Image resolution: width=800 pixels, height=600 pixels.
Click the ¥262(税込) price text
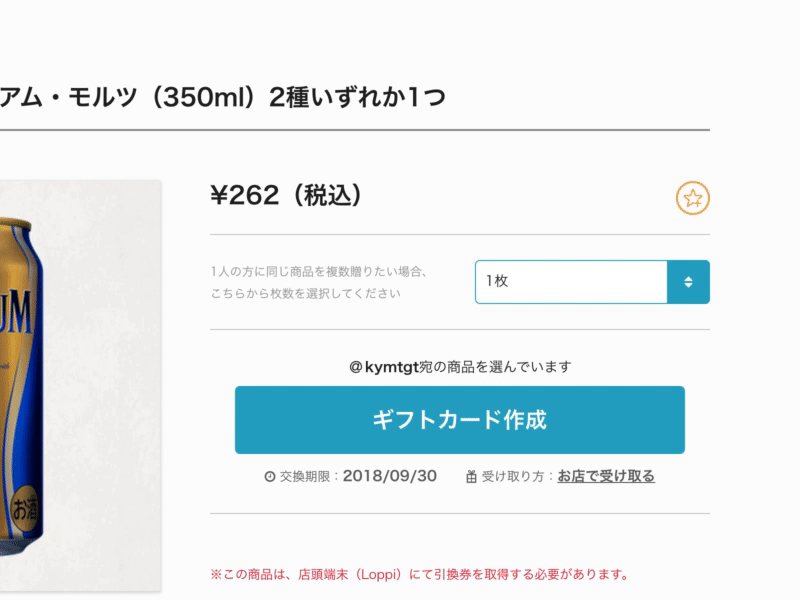pyautogui.click(x=284, y=196)
